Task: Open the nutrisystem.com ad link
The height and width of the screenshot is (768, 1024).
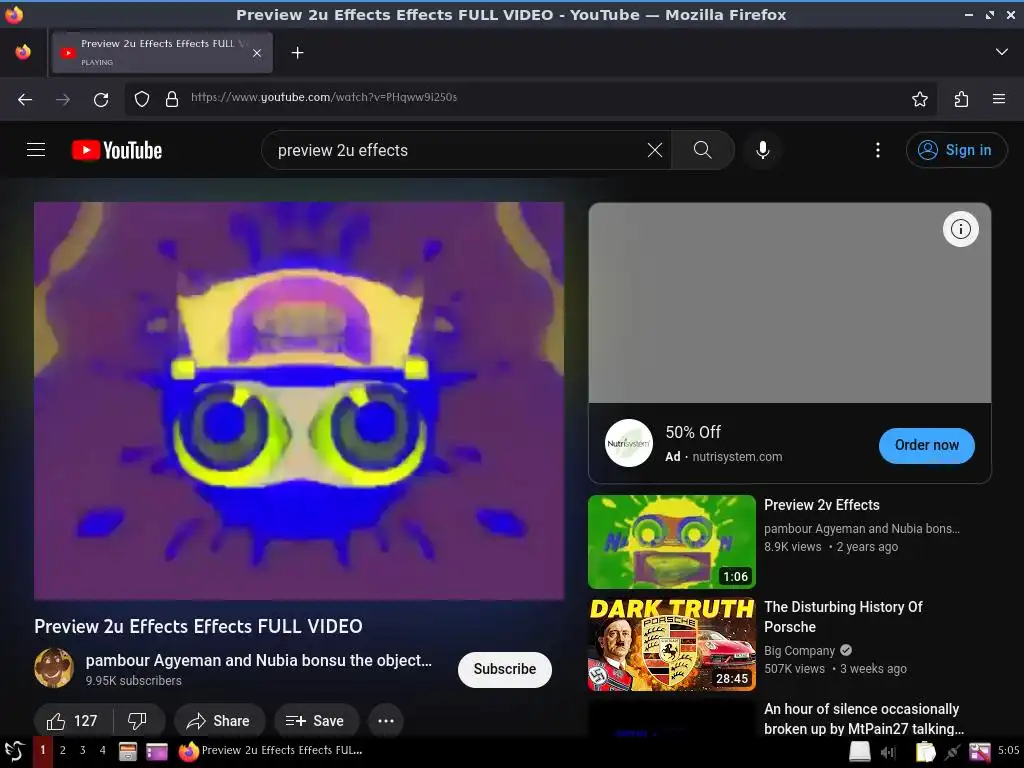Action: [x=737, y=456]
